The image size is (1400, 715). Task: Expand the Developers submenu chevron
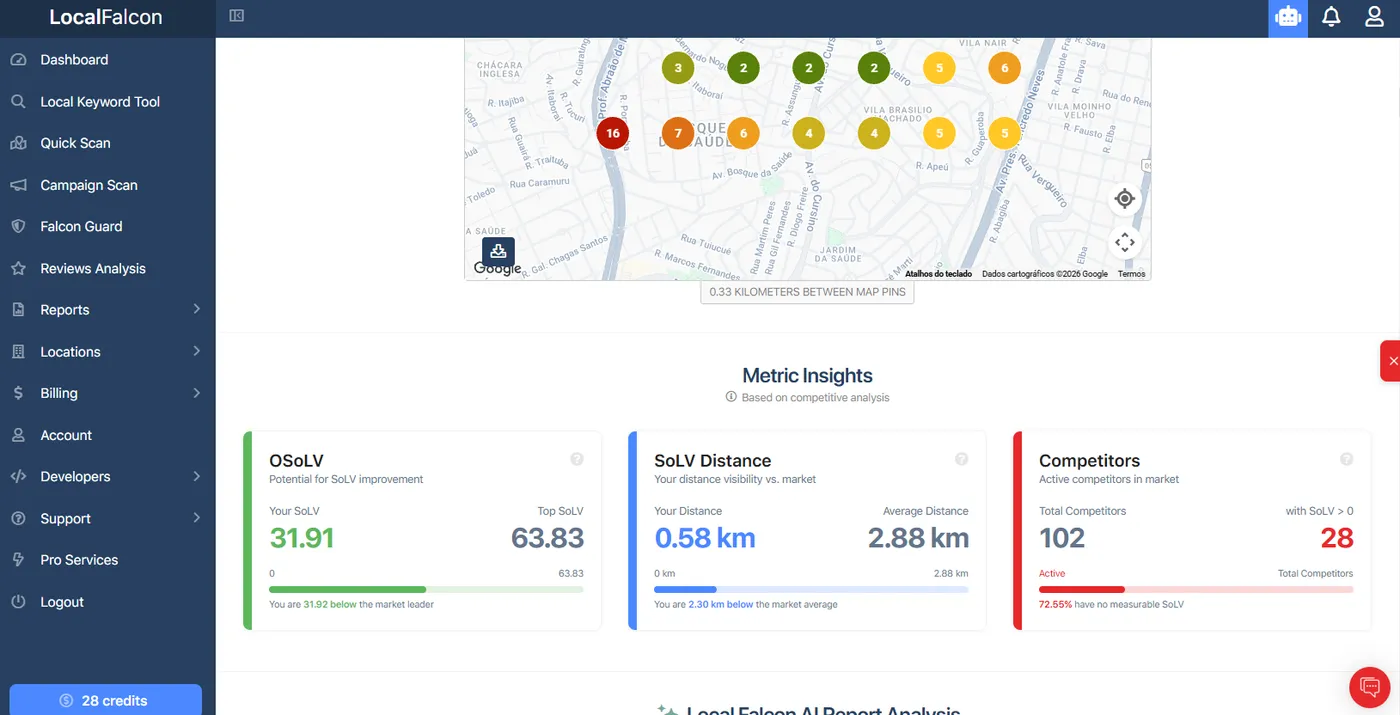coord(197,477)
